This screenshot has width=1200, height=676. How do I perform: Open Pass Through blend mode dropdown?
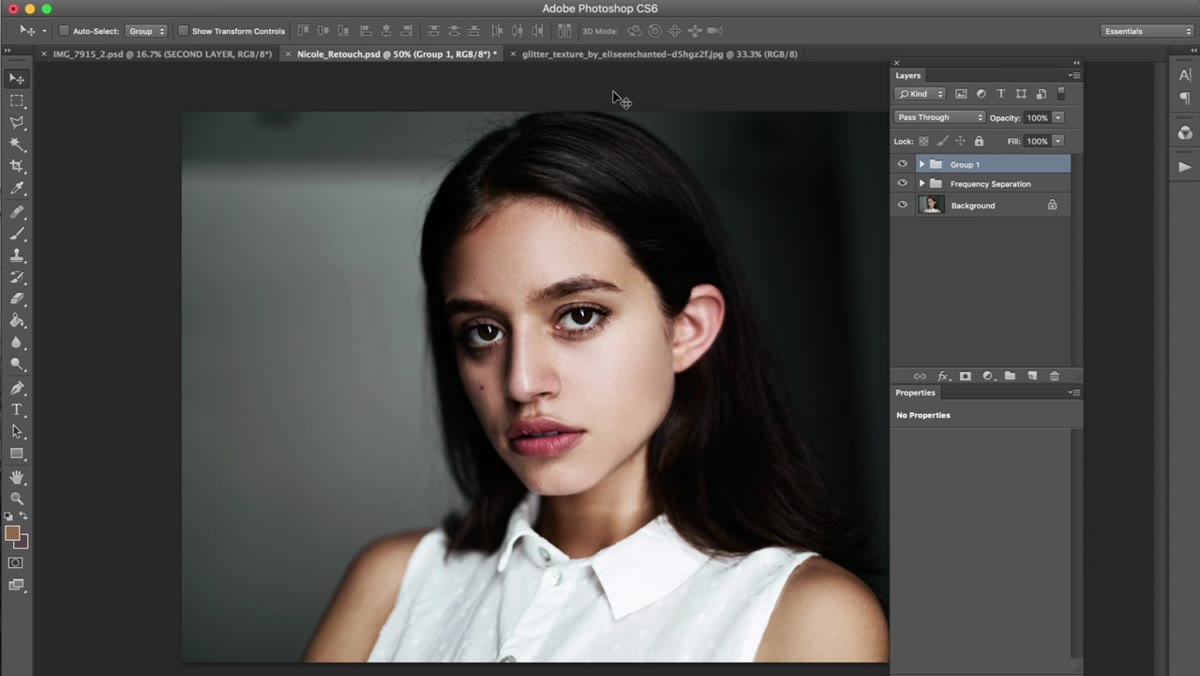point(940,117)
